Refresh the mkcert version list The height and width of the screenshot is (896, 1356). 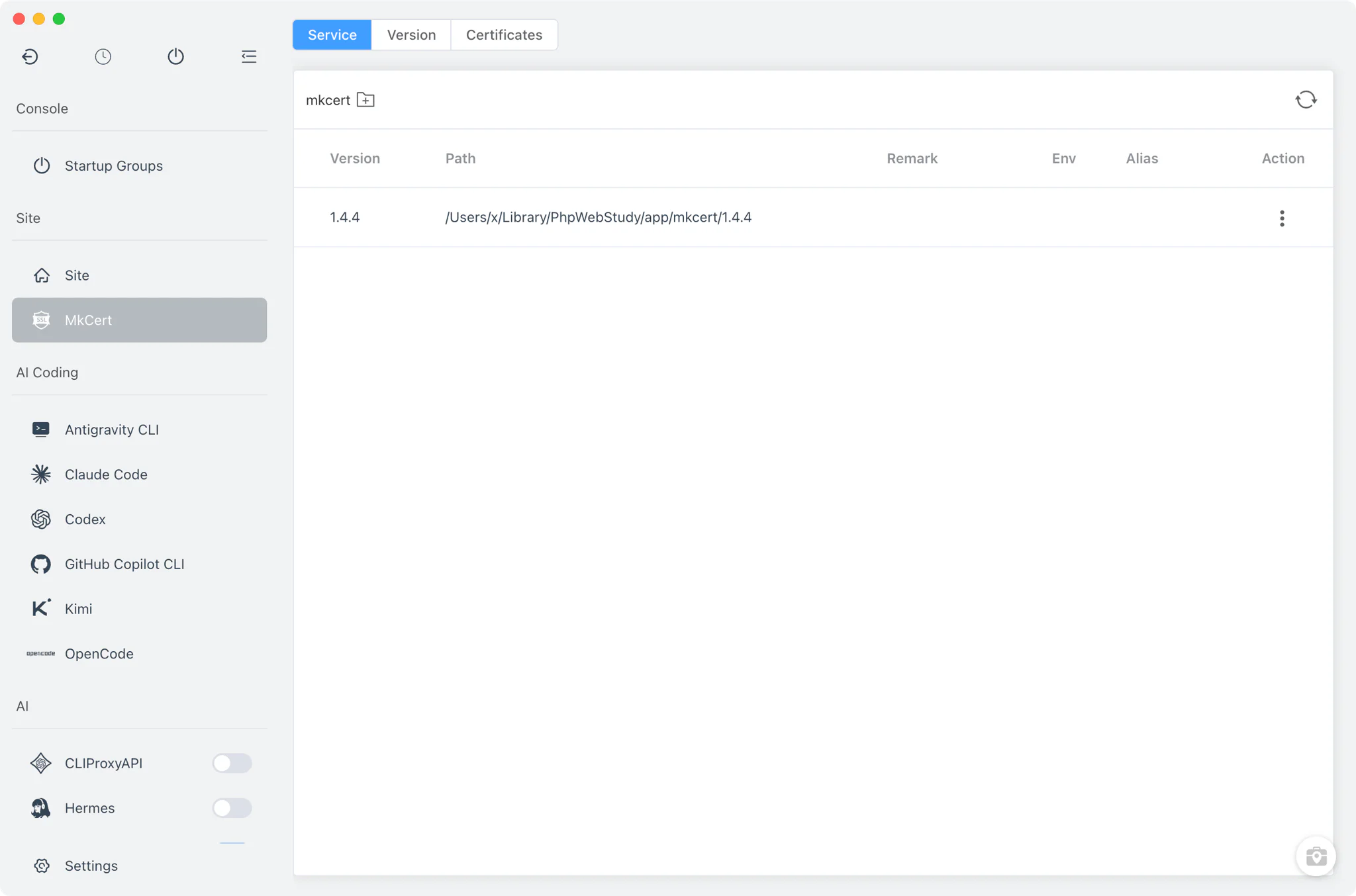pos(1306,100)
